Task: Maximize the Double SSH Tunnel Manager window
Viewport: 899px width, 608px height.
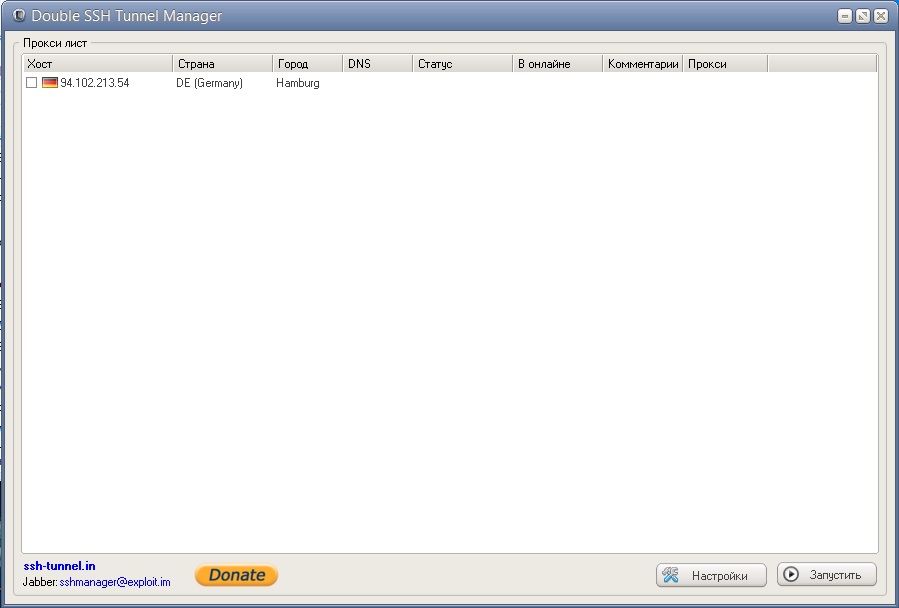Action: 863,16
